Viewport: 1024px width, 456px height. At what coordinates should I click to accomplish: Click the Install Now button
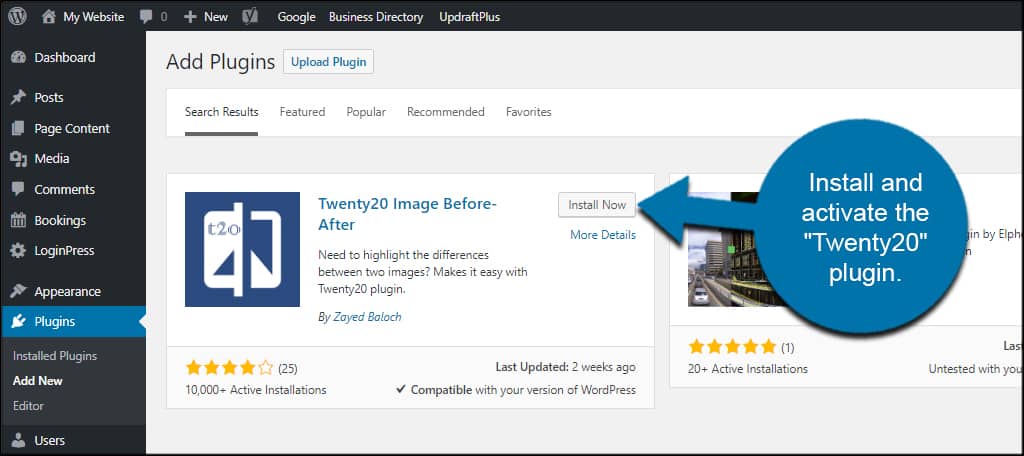[x=597, y=205]
